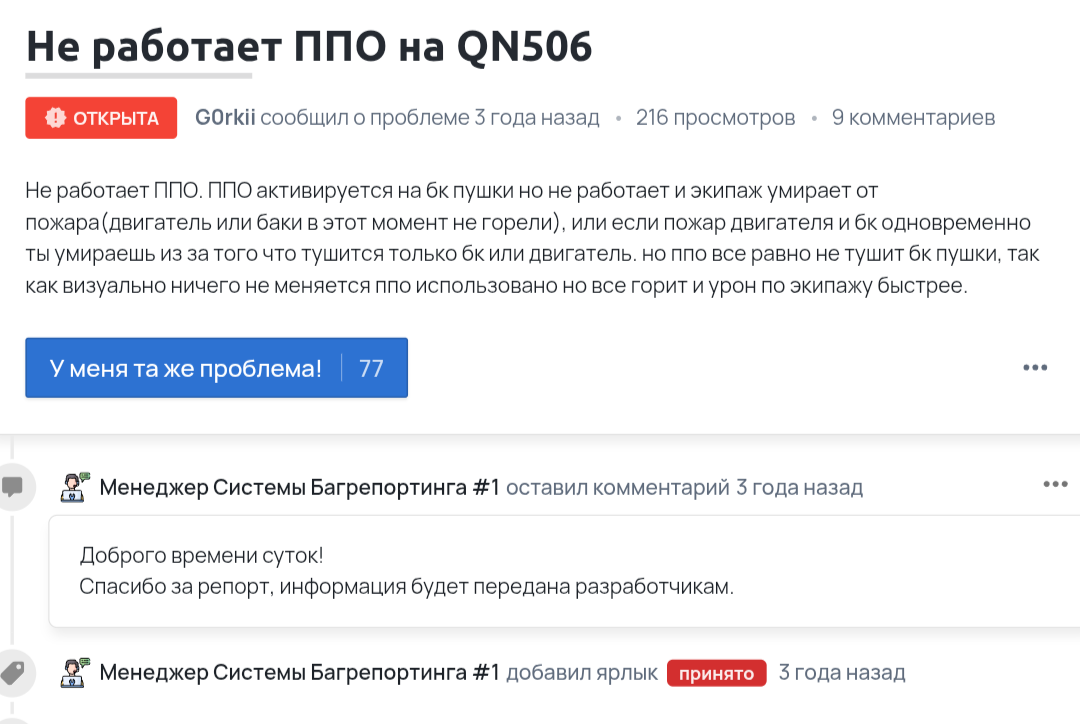Click the tag label icon in timeline

click(x=13, y=672)
